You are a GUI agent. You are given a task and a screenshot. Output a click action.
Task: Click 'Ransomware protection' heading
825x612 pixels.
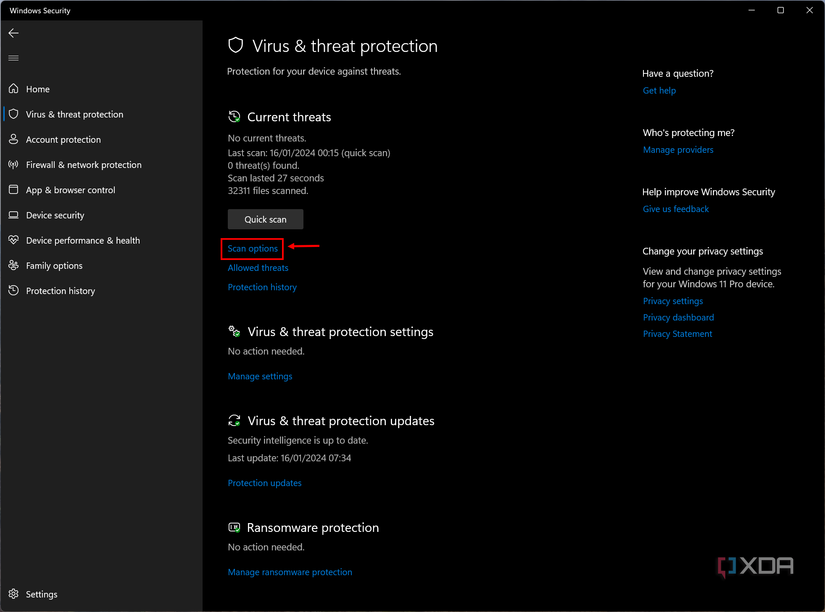[x=313, y=527]
